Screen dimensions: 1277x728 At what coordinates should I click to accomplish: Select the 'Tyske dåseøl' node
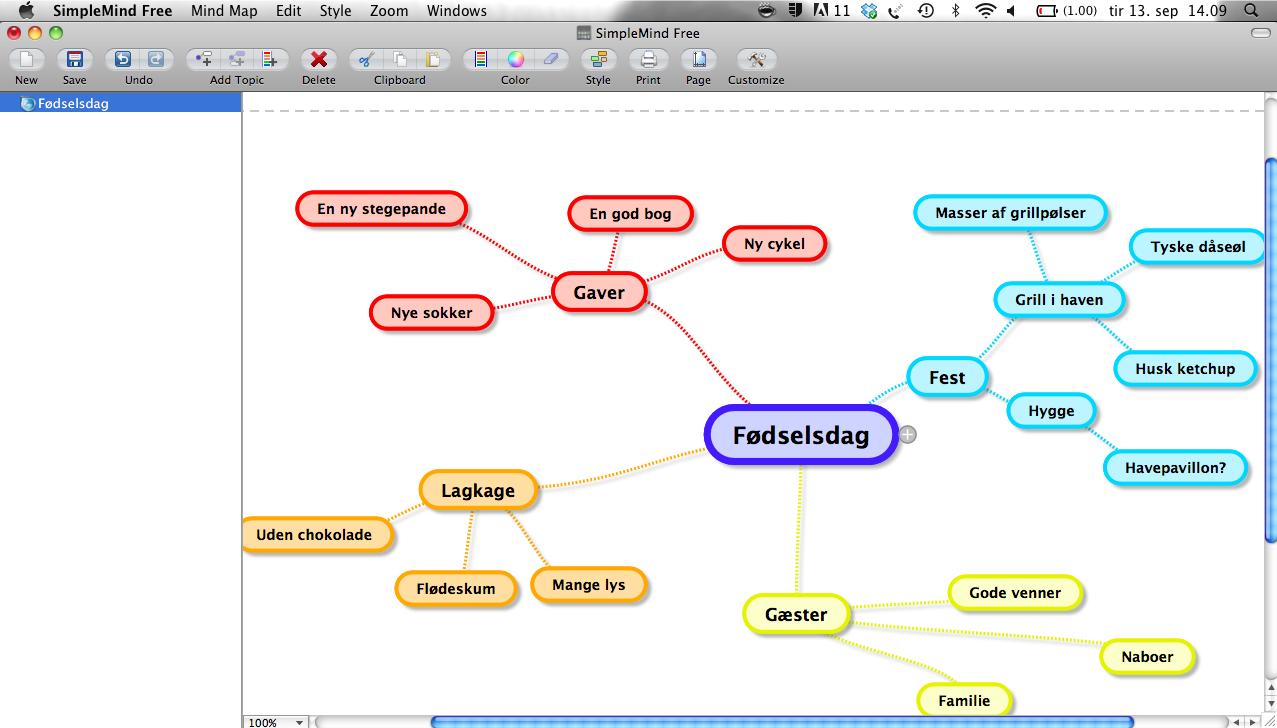coord(1198,246)
